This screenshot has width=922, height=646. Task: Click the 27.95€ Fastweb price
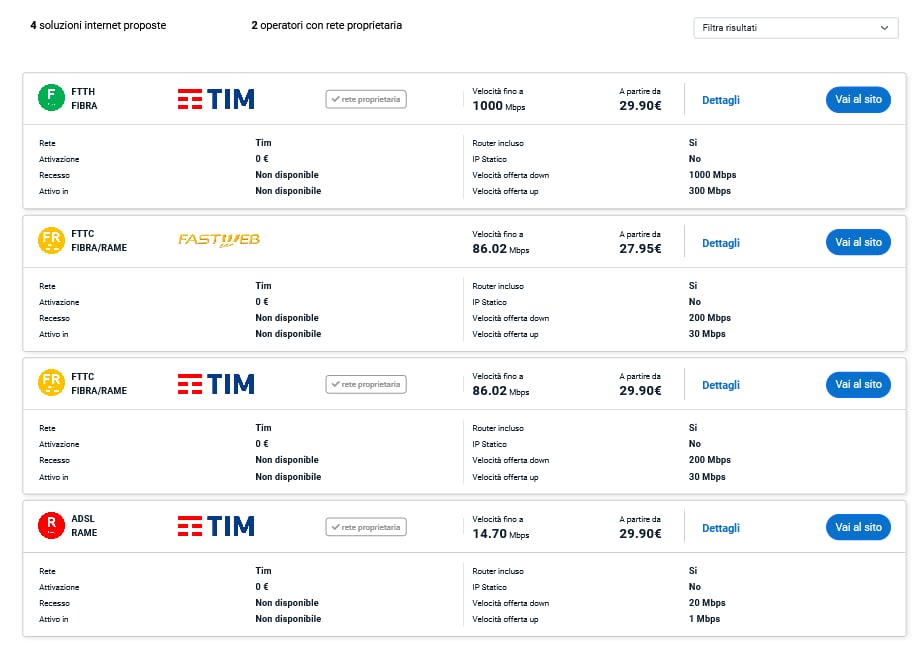(640, 249)
